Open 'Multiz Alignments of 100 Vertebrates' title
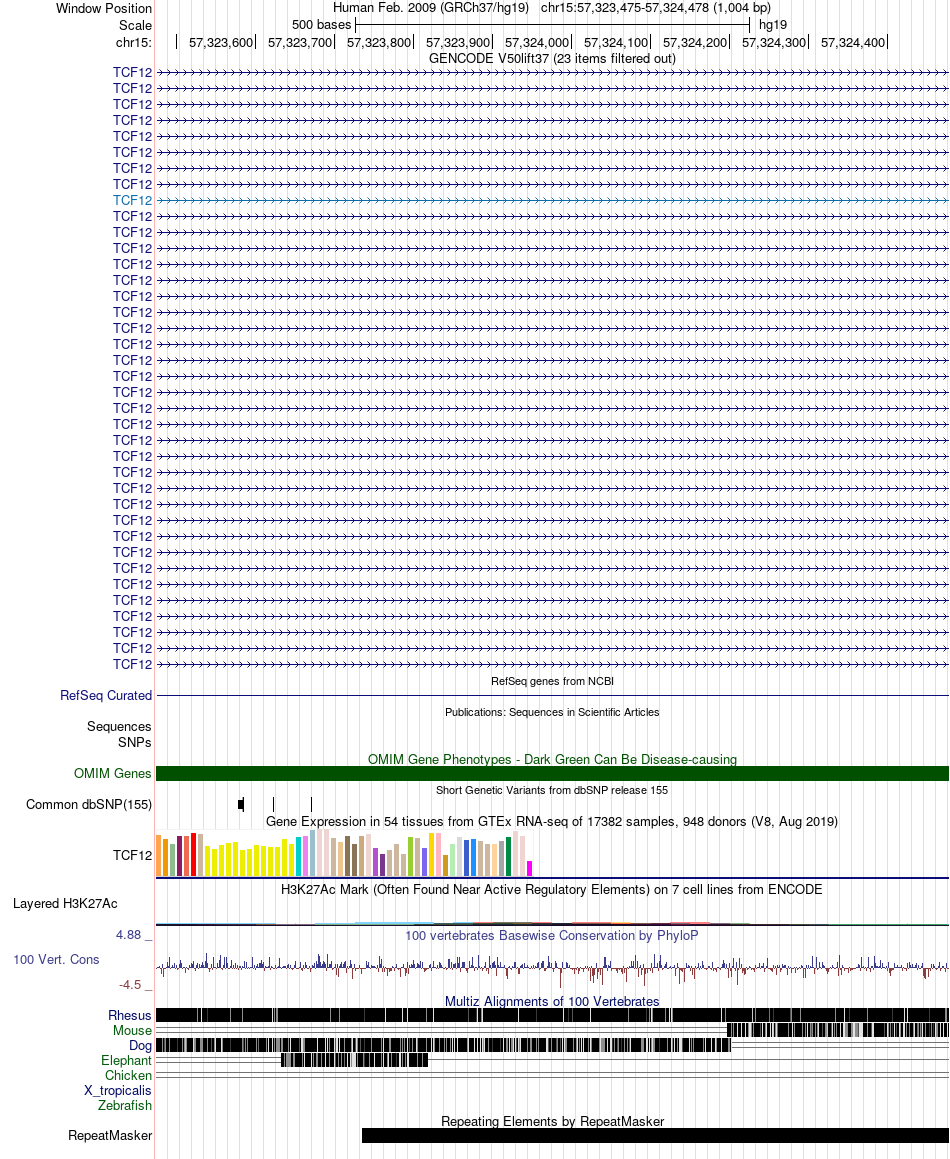The height and width of the screenshot is (1159, 950). (552, 1002)
